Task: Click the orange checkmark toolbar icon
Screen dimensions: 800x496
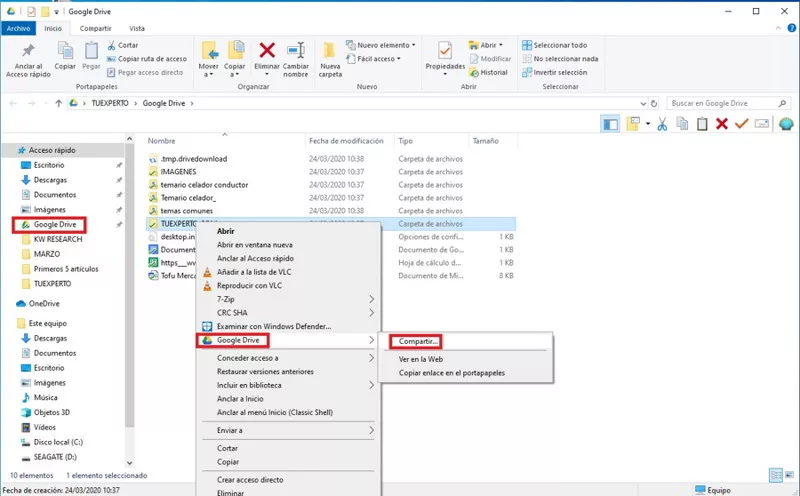Action: [741, 123]
